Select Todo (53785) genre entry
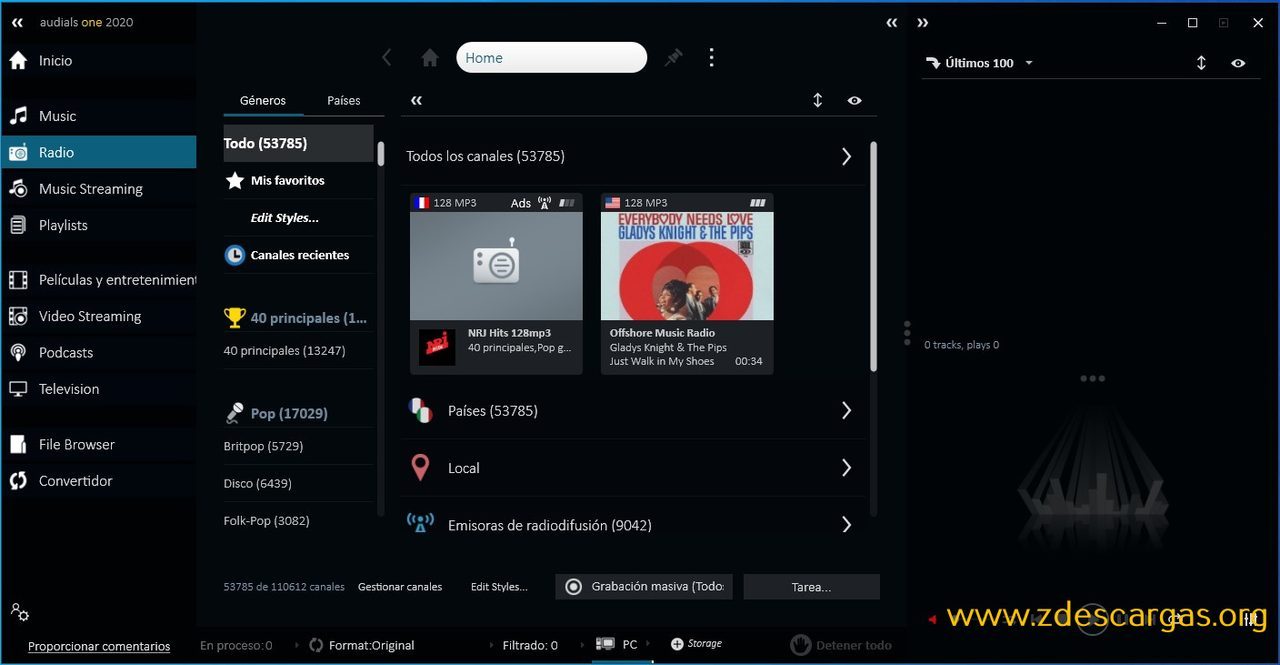The height and width of the screenshot is (665, 1280). pos(298,143)
